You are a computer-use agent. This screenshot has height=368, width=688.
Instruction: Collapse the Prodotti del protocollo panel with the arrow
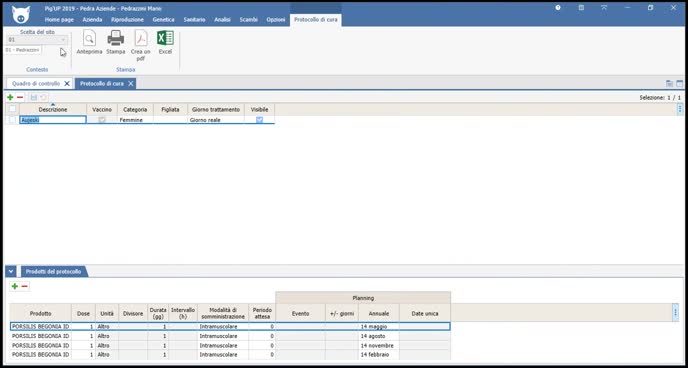coord(11,272)
